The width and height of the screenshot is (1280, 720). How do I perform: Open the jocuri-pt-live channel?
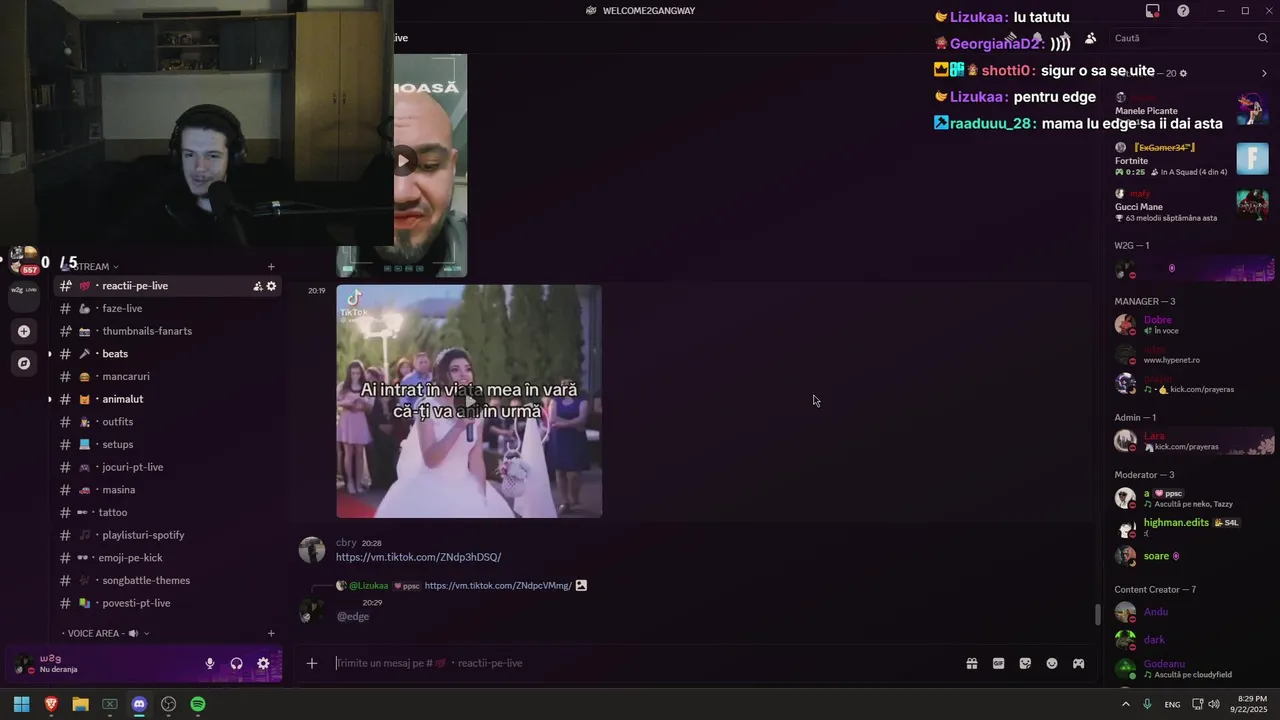(x=166, y=467)
